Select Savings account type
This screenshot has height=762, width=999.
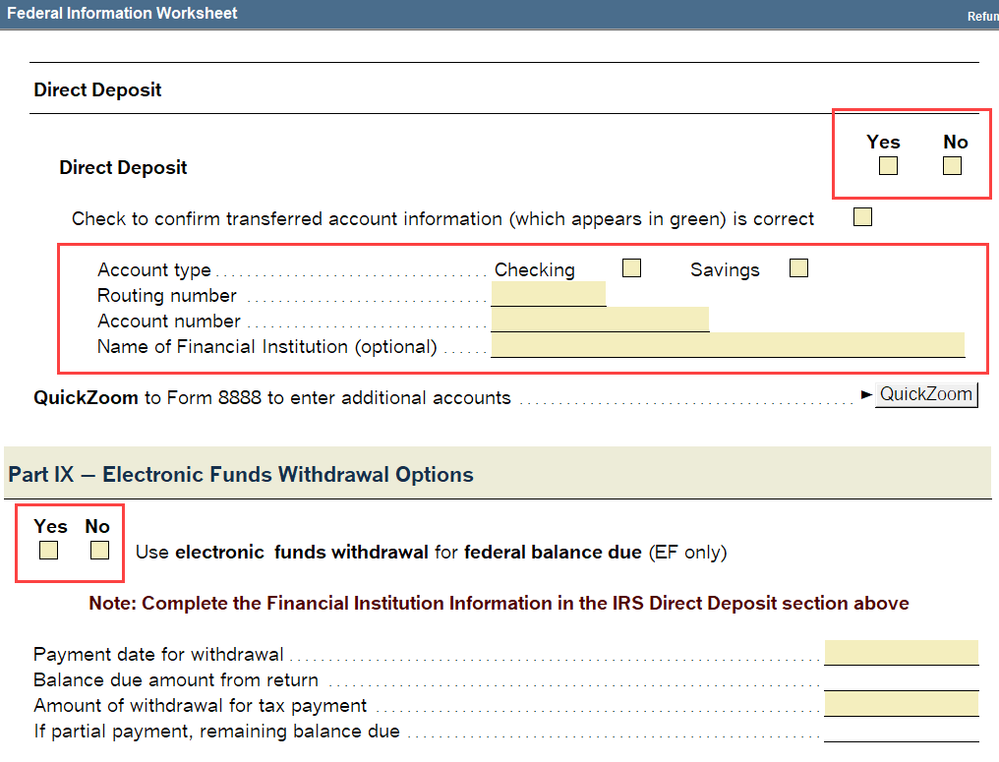(798, 268)
